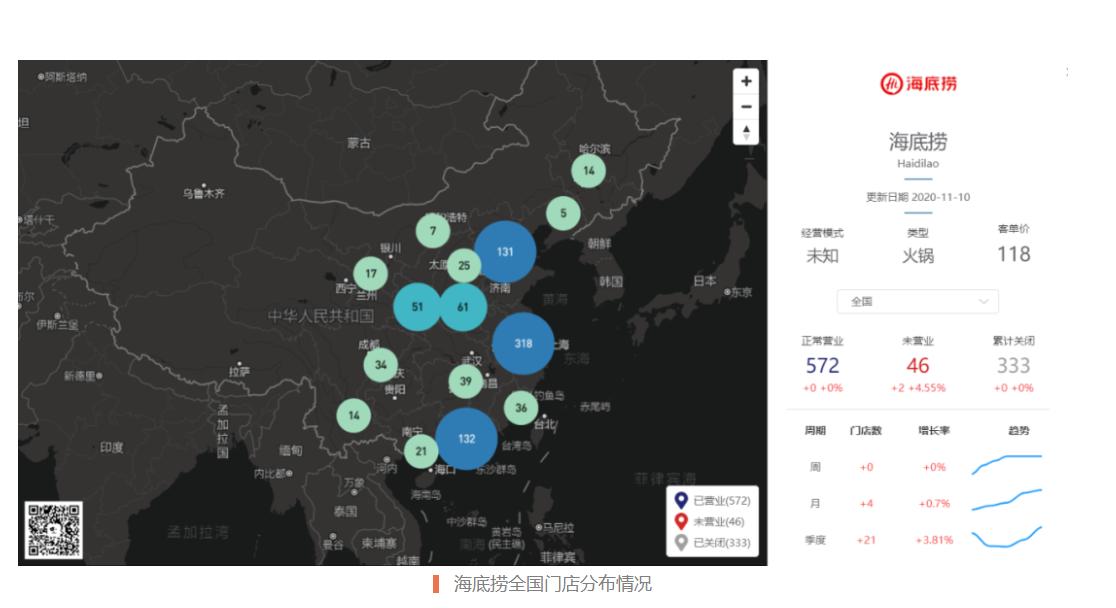Zoom out of the map with the minus button
This screenshot has height=608, width=1116.
point(746,106)
